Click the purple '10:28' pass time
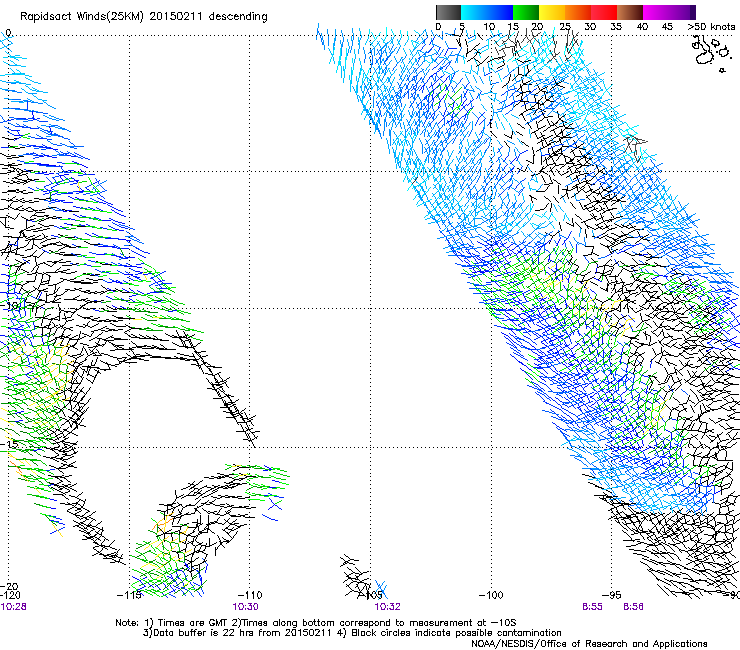The width and height of the screenshot is (740, 650). 13,607
